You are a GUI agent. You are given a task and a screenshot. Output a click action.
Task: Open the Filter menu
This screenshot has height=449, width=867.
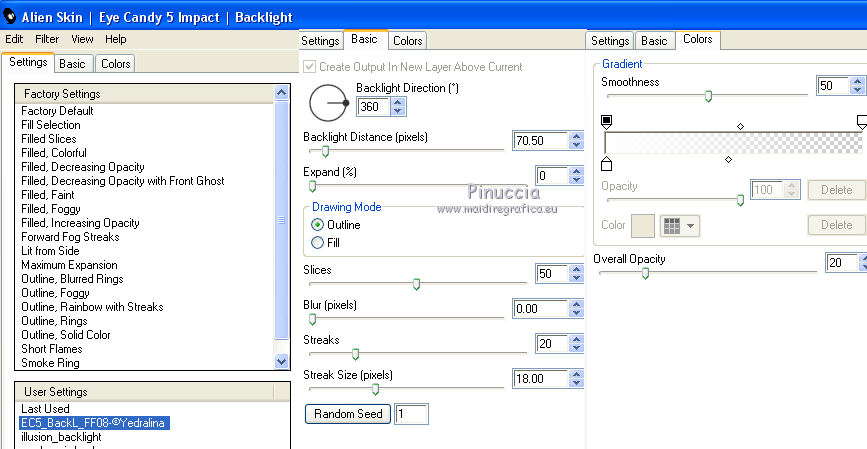[47, 39]
